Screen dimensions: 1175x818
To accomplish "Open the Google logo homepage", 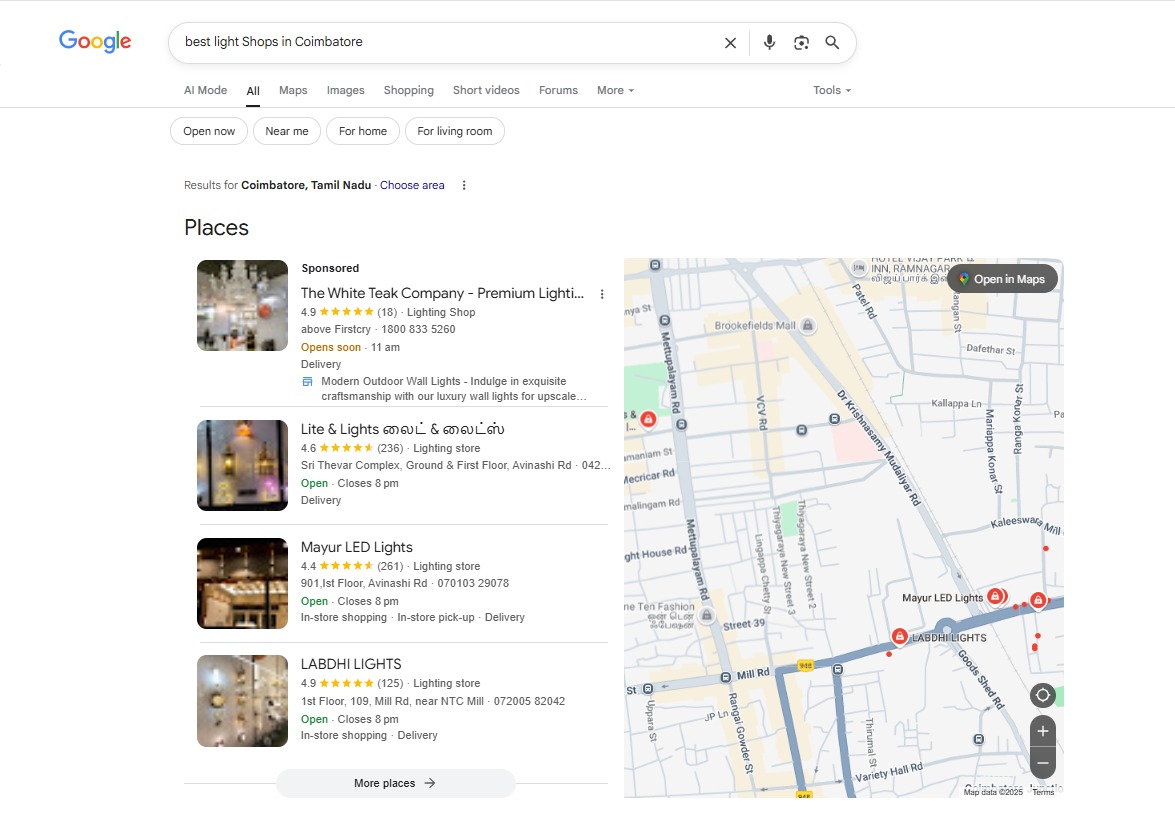I will [x=95, y=42].
